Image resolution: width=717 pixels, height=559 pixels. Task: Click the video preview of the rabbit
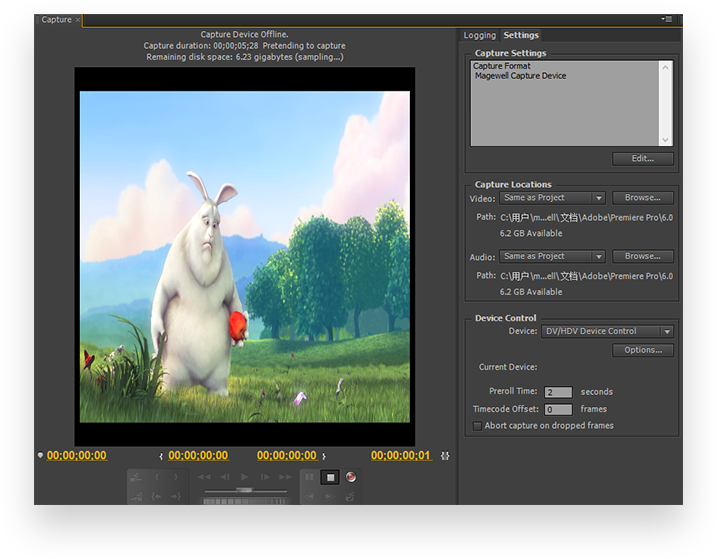(245, 257)
